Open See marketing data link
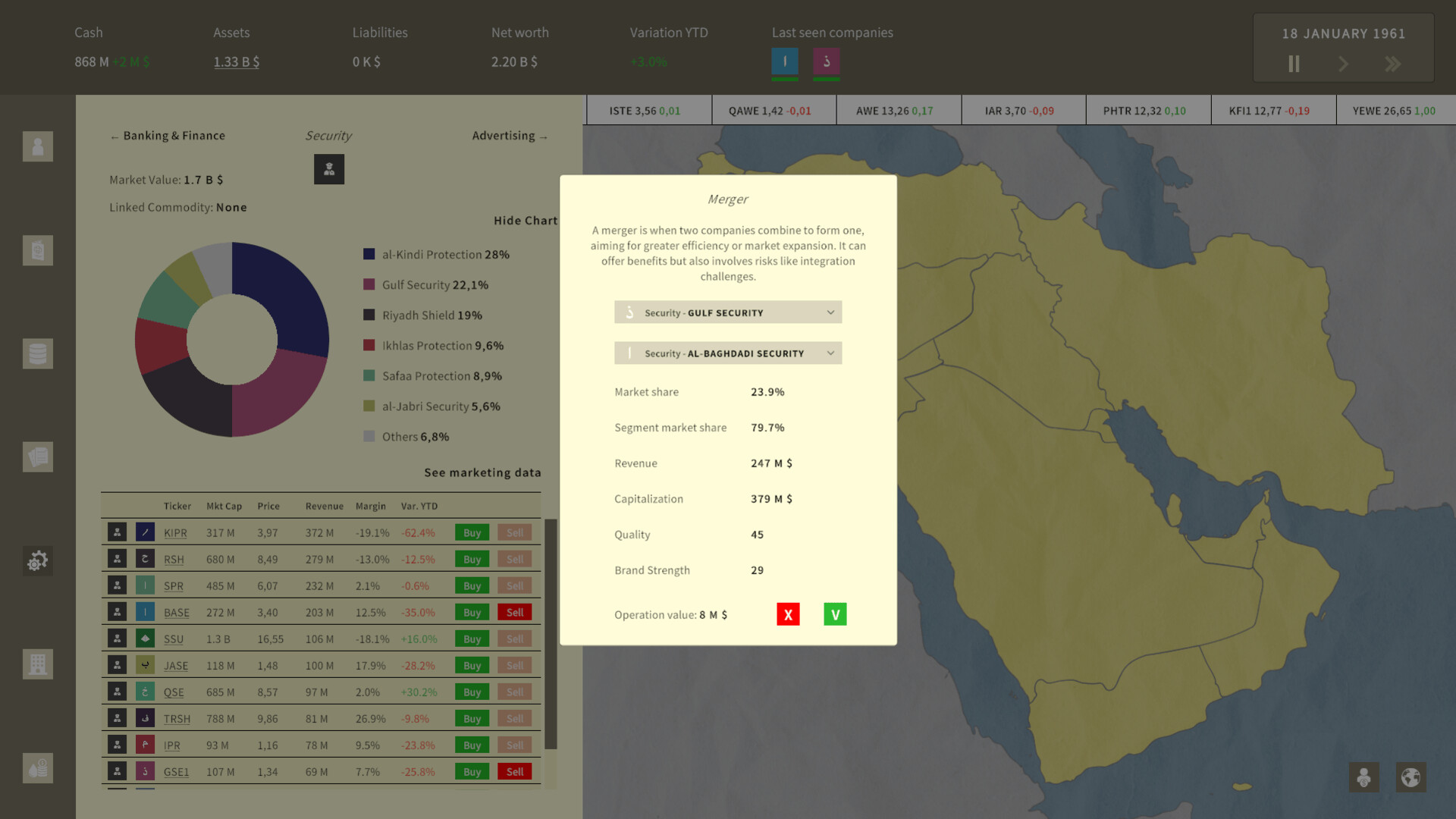 click(482, 472)
